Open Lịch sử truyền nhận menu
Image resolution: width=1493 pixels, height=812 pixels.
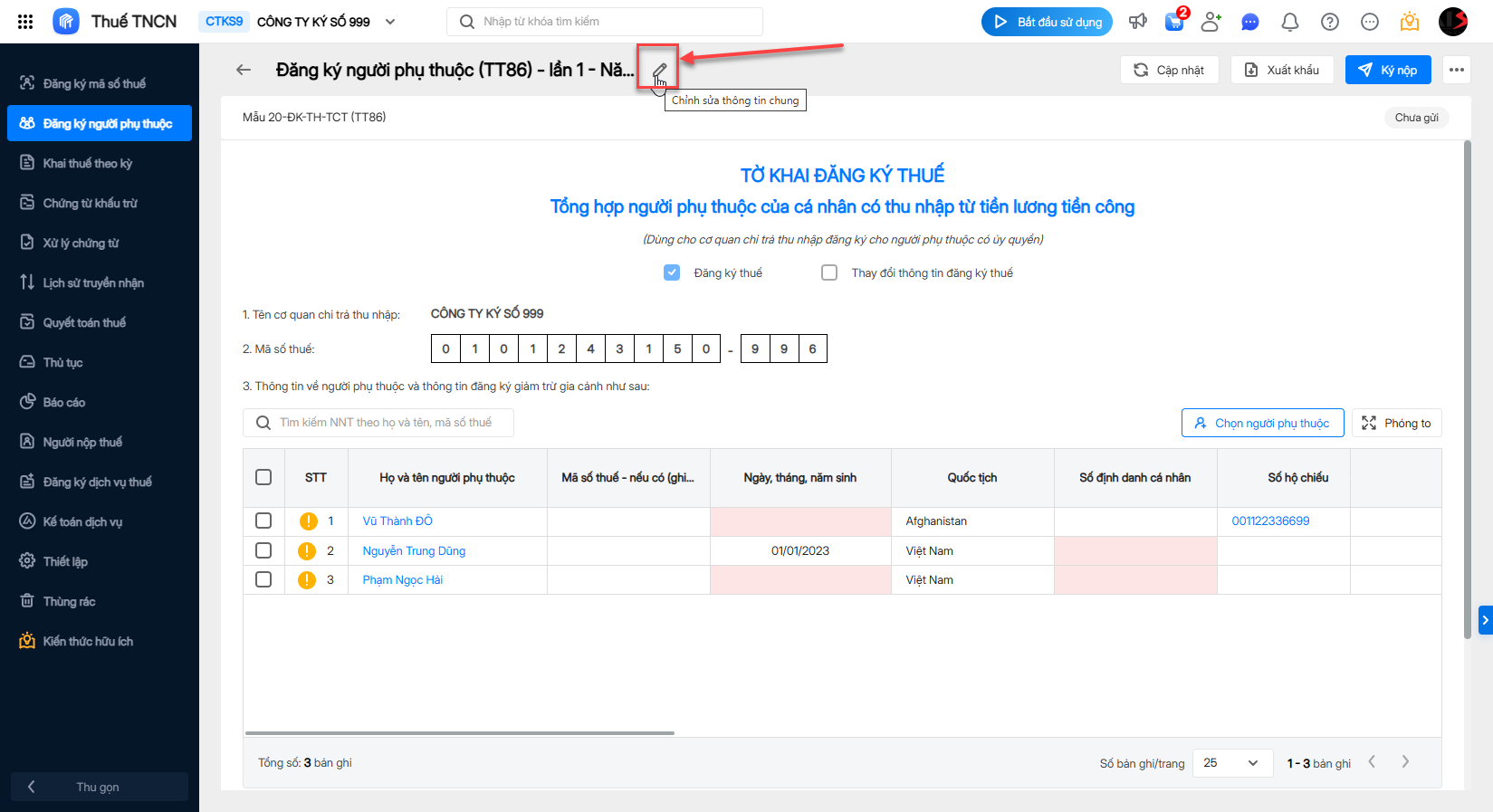pyautogui.click(x=100, y=282)
